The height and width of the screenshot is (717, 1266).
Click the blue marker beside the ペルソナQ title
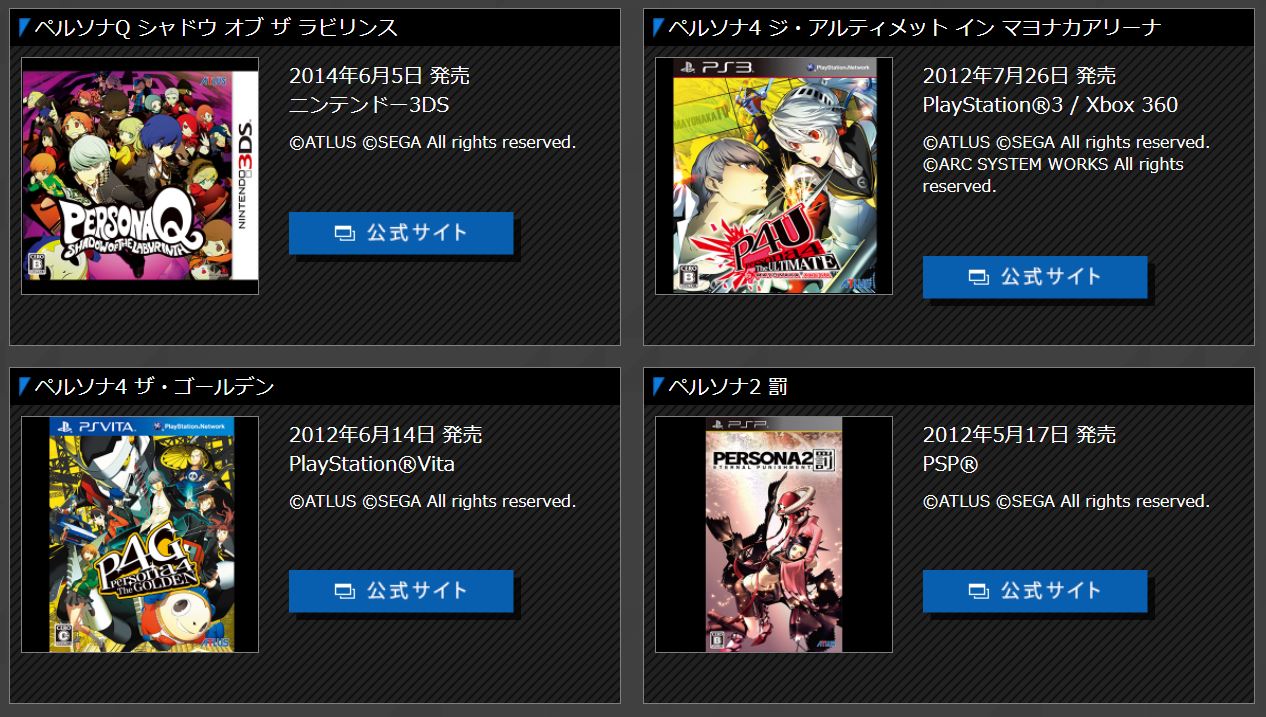[x=24, y=26]
